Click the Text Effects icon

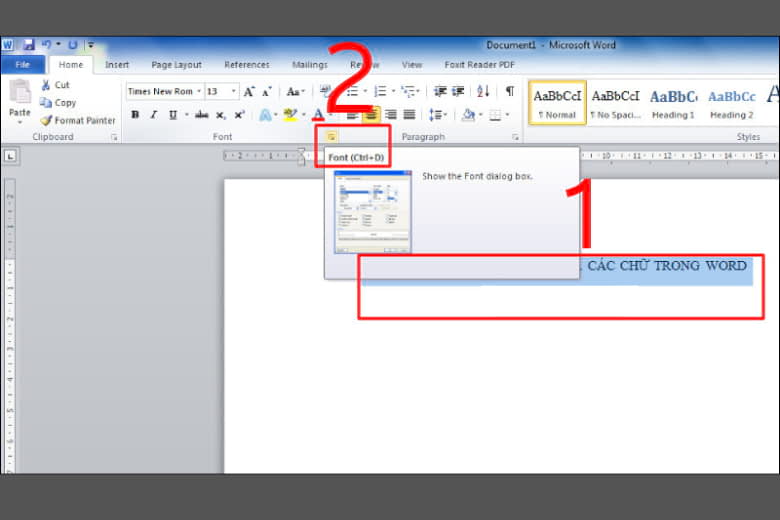pos(266,115)
